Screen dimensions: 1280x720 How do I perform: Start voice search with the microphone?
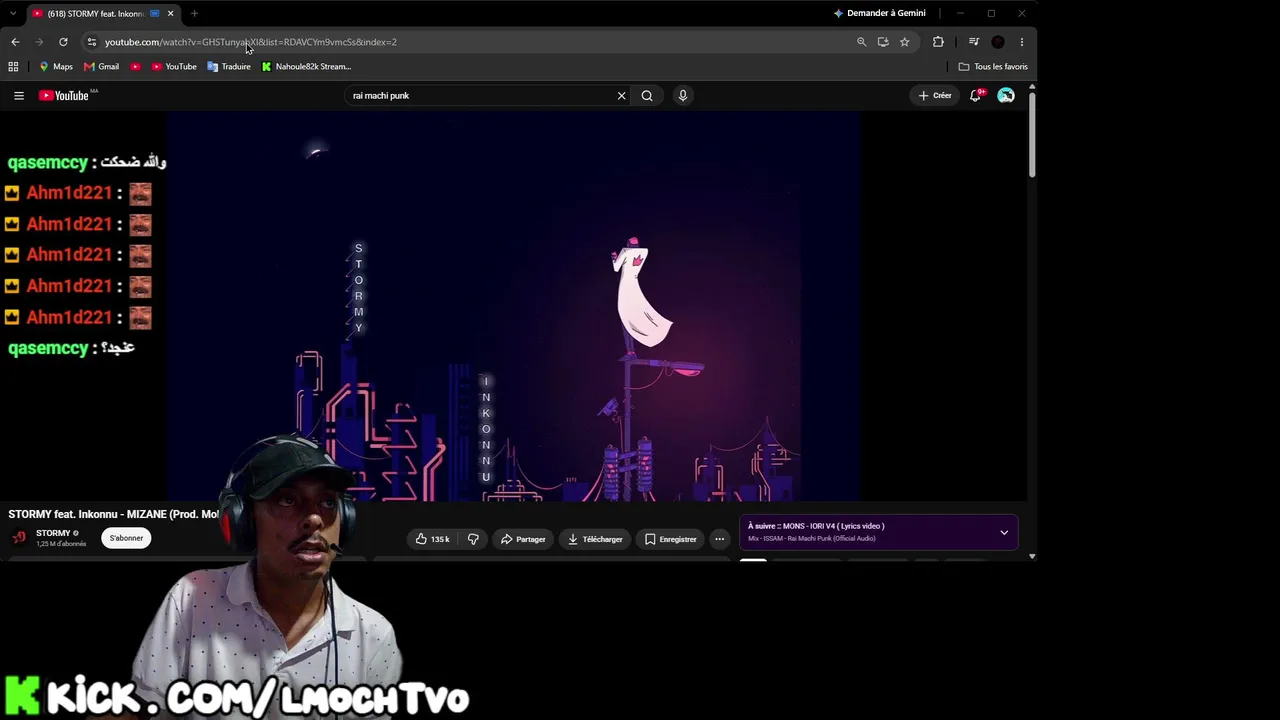coord(683,96)
